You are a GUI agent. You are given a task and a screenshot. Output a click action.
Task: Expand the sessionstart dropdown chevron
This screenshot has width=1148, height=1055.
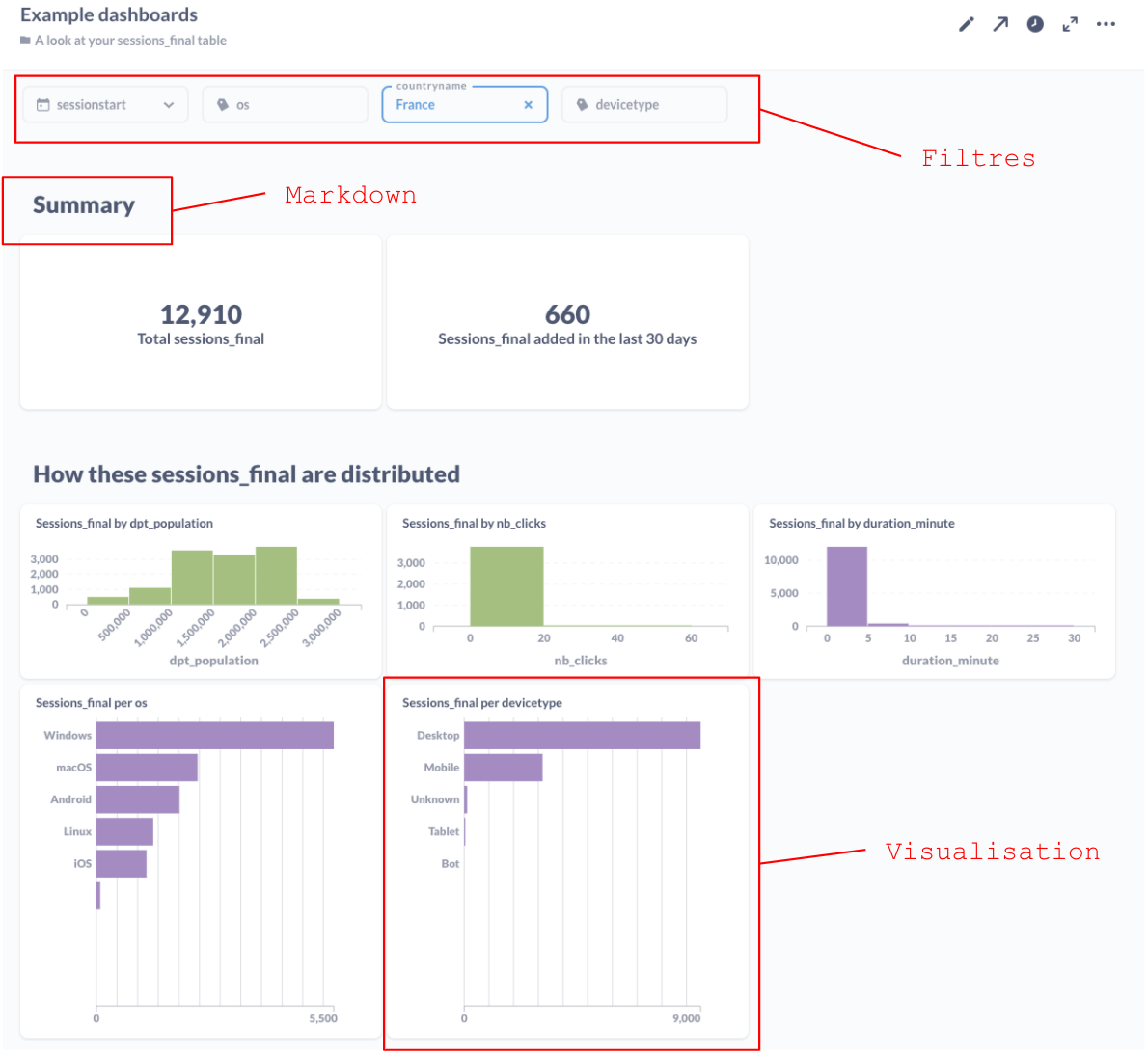[x=169, y=105]
